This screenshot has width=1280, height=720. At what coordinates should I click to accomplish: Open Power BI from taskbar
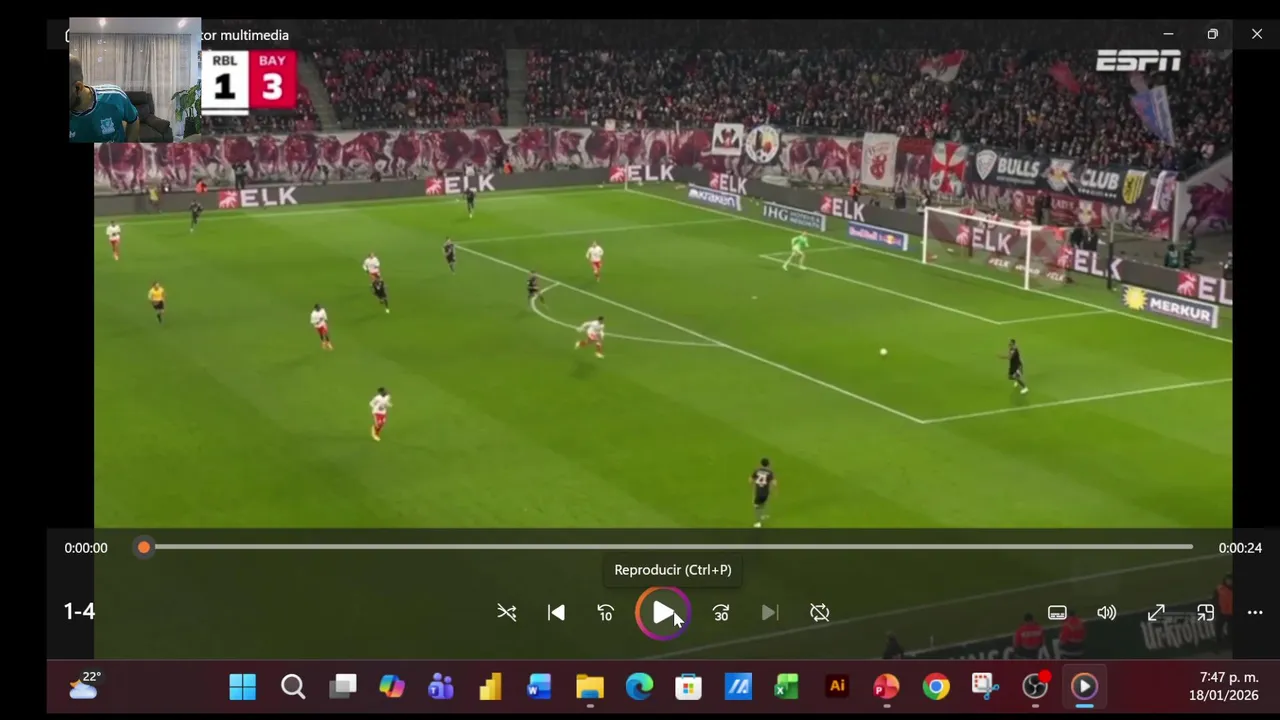490,687
